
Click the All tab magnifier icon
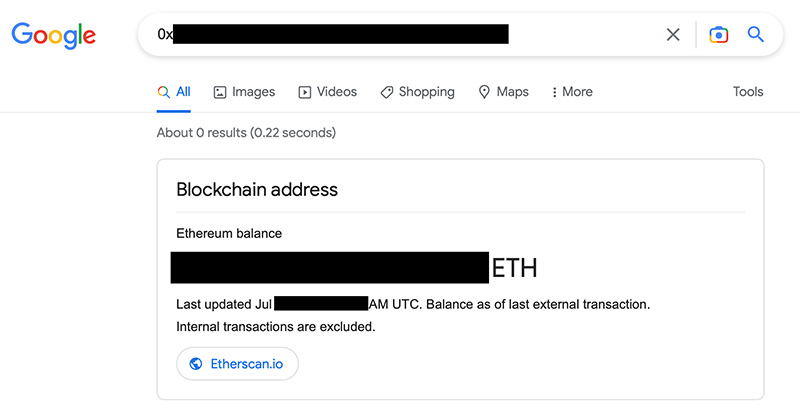point(163,92)
